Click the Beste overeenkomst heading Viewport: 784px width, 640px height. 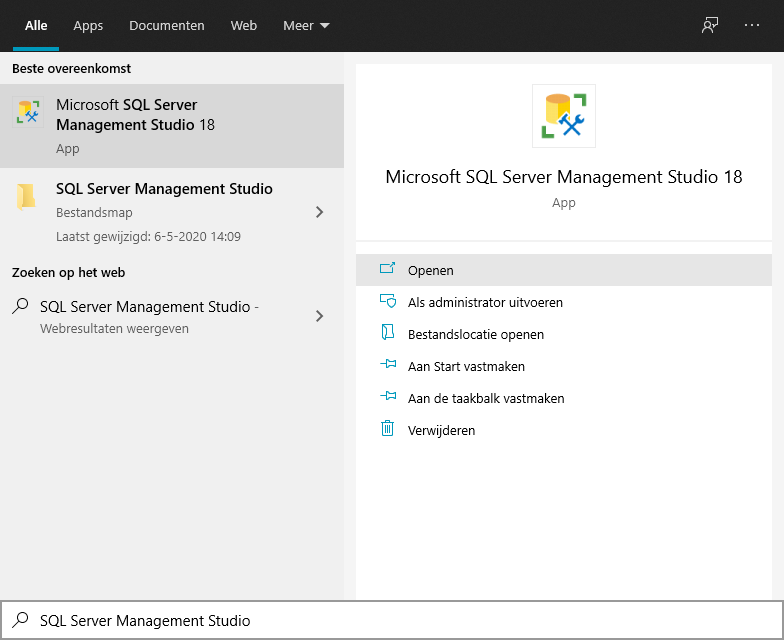click(72, 68)
